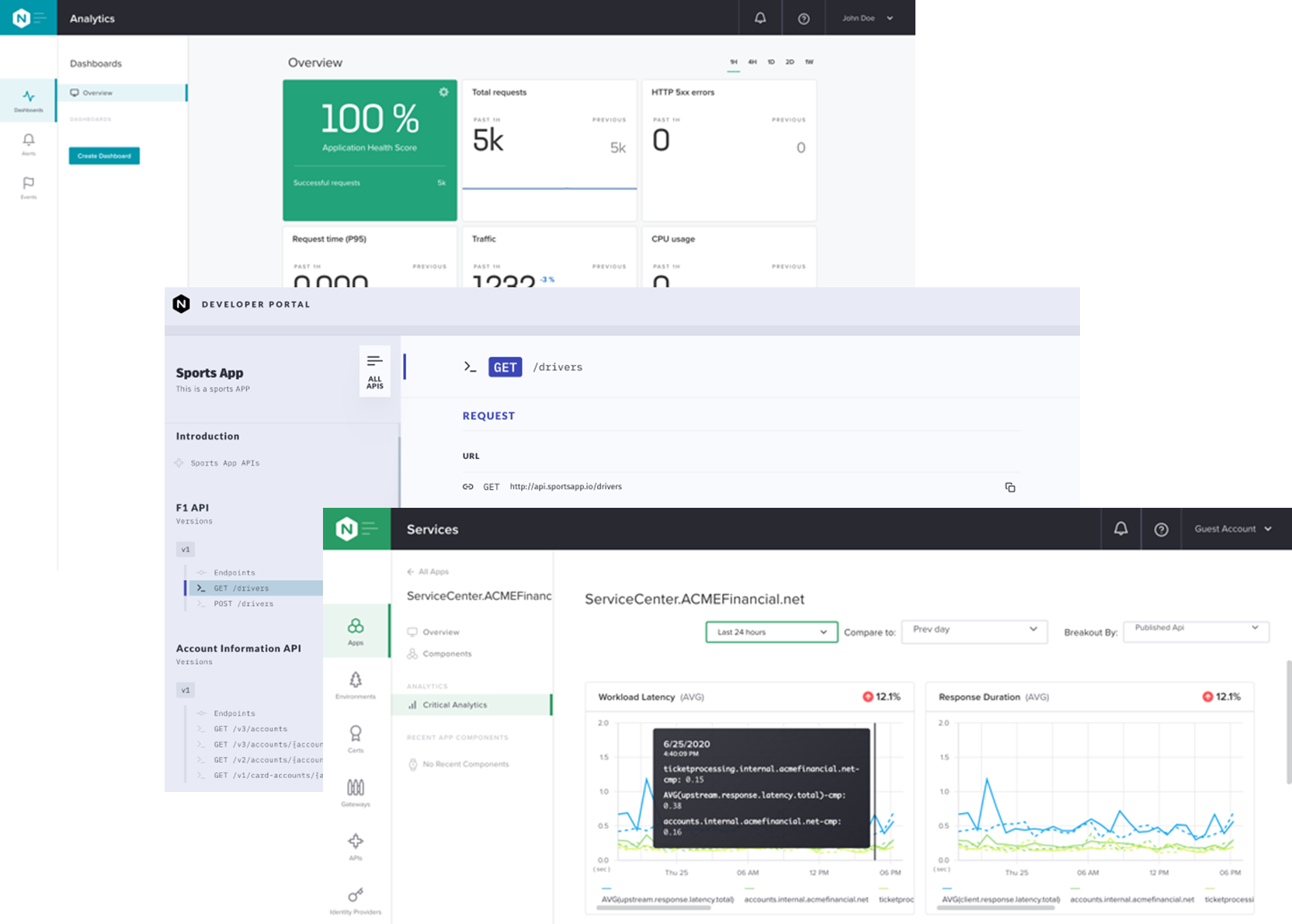Open Alerts in the Analytics sidebar
Image resolution: width=1292 pixels, height=924 pixels.
pos(29,144)
